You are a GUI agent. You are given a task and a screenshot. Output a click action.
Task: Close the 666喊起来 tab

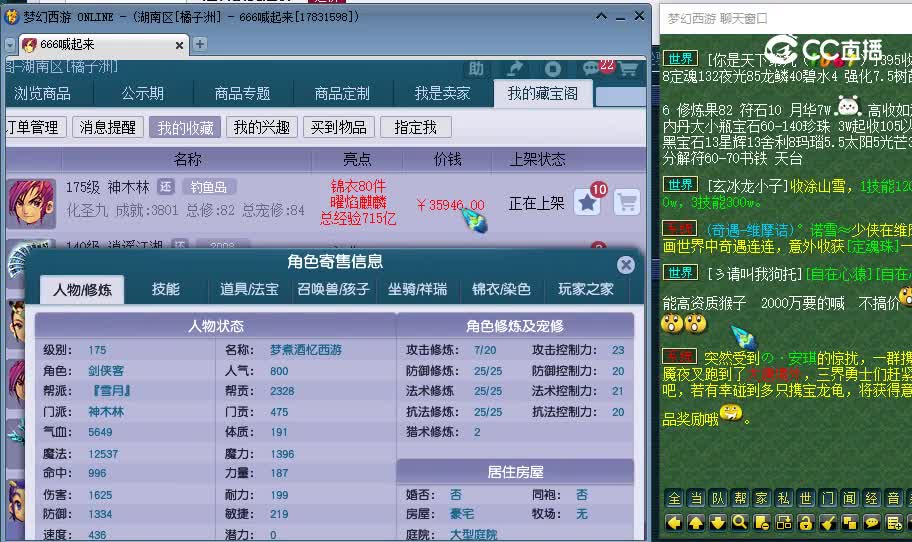pyautogui.click(x=180, y=45)
